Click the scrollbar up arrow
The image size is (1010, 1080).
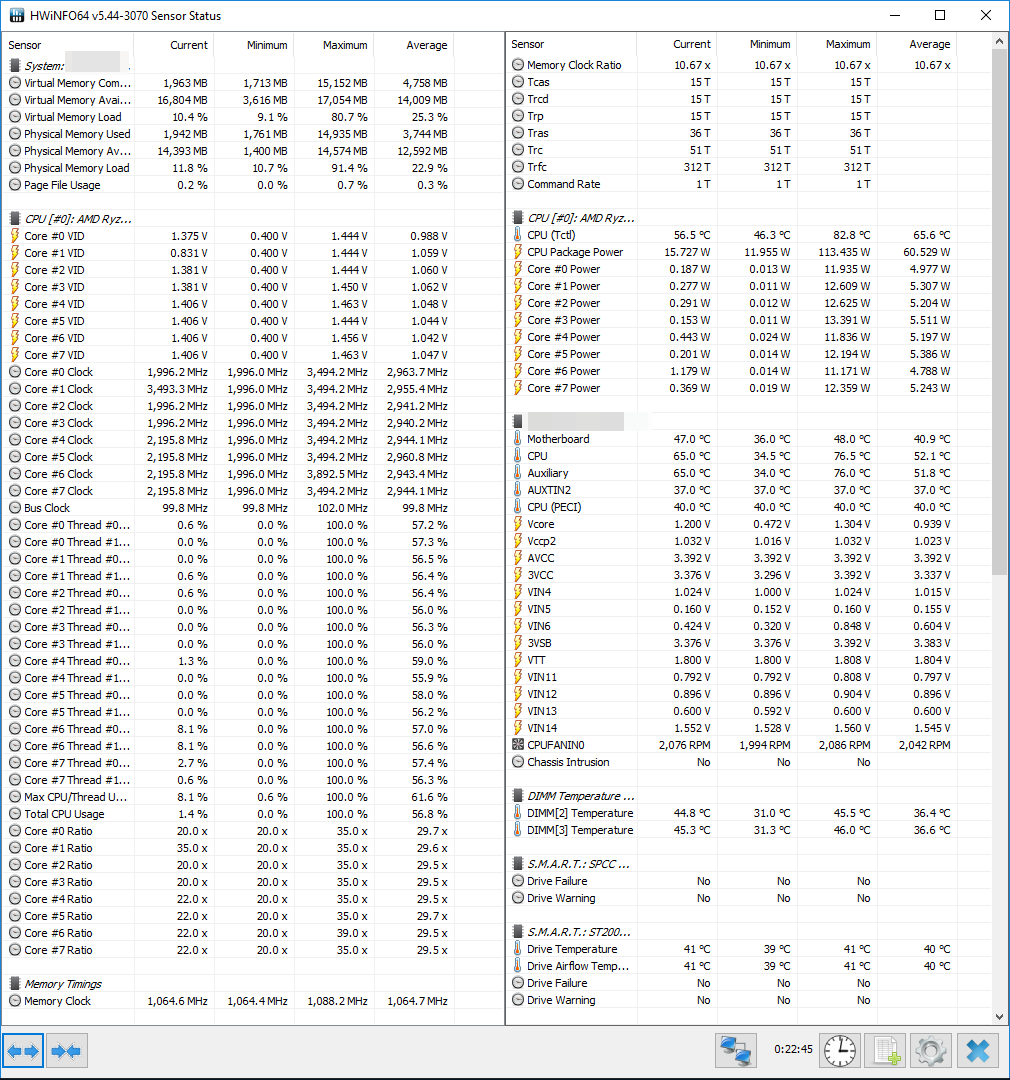(1000, 41)
